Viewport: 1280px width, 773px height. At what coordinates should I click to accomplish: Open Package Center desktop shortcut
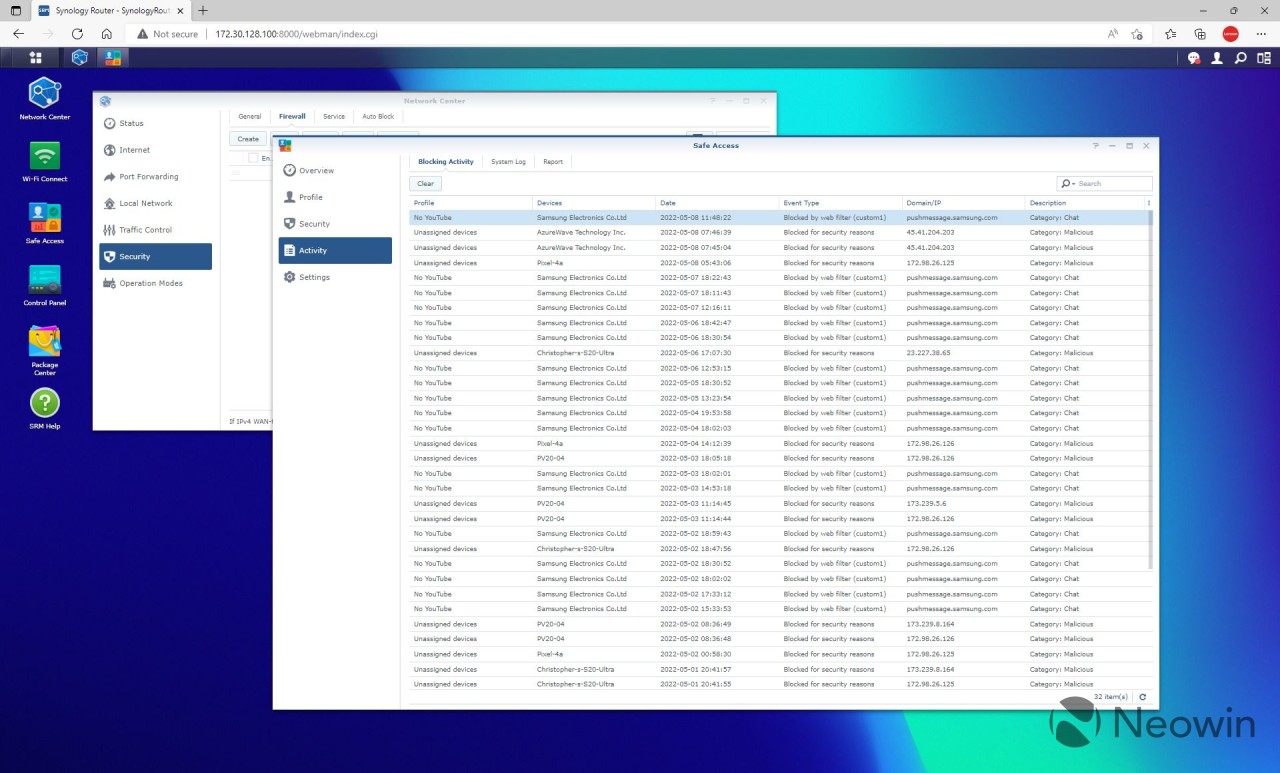click(x=45, y=350)
